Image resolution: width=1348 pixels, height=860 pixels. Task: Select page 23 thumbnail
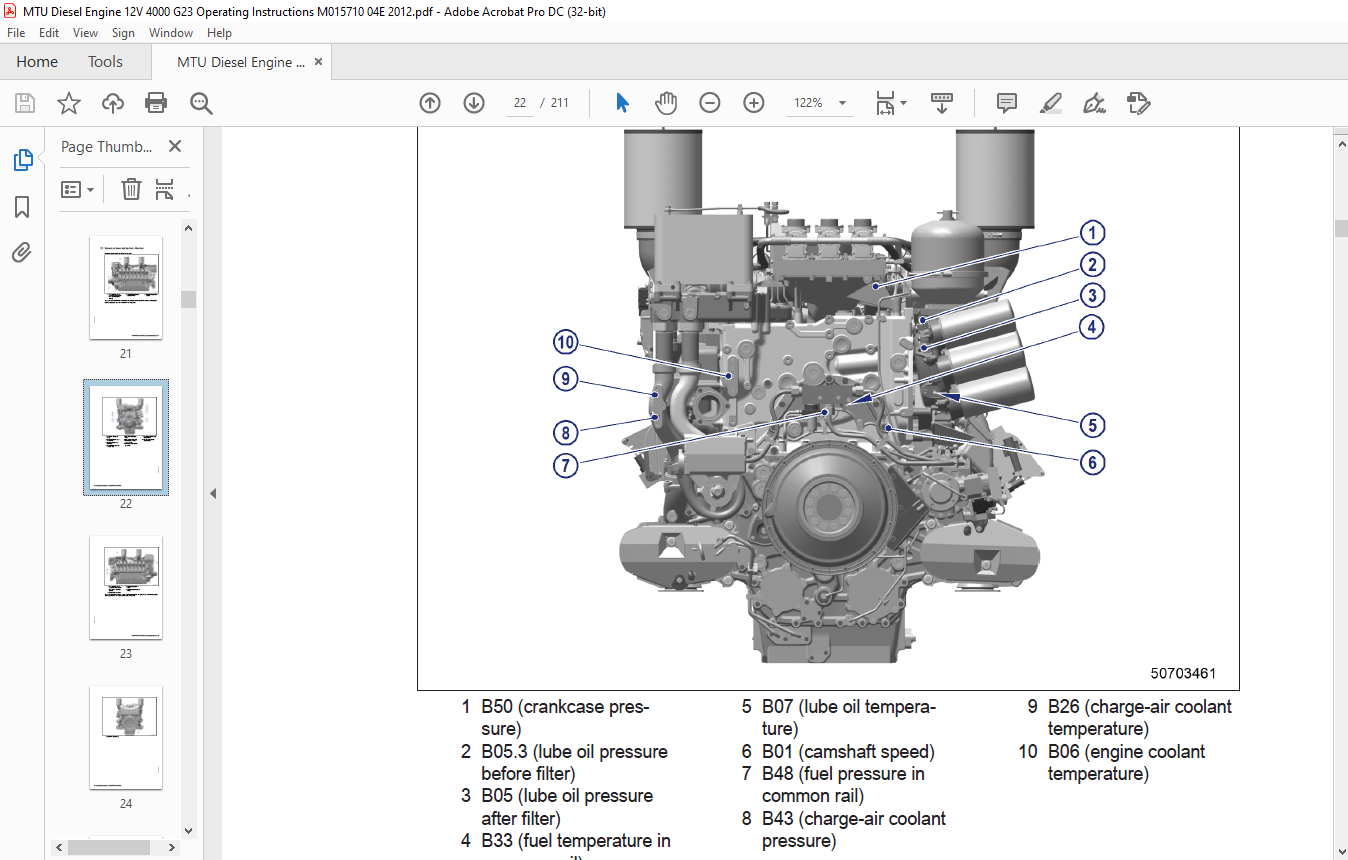[x=126, y=587]
